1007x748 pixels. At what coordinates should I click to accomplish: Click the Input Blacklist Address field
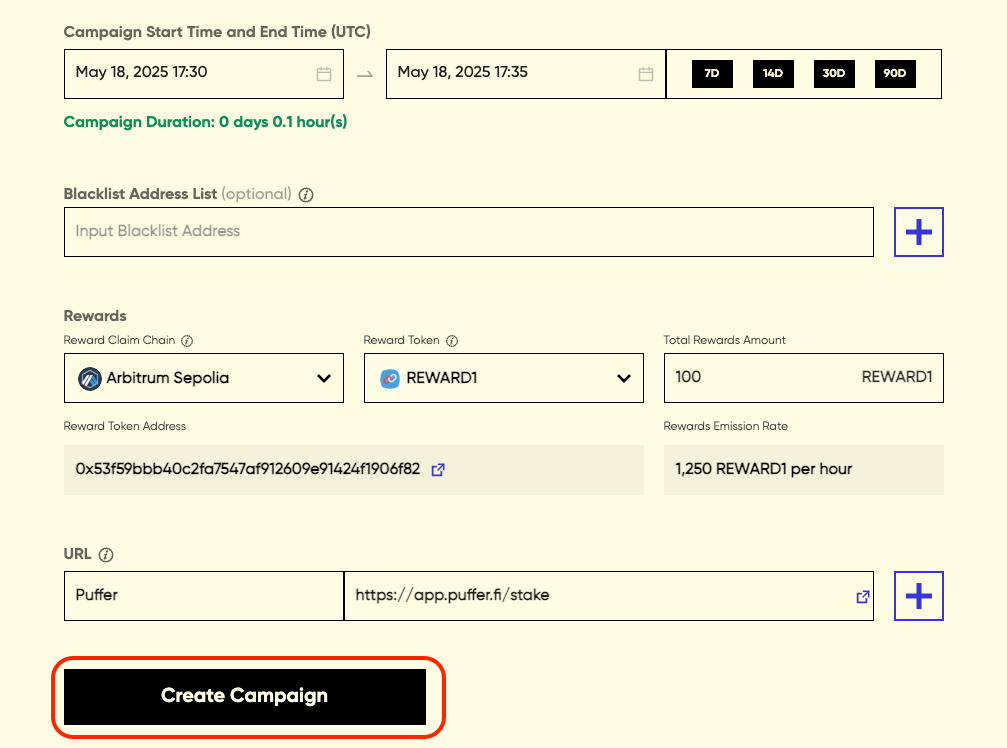(468, 232)
